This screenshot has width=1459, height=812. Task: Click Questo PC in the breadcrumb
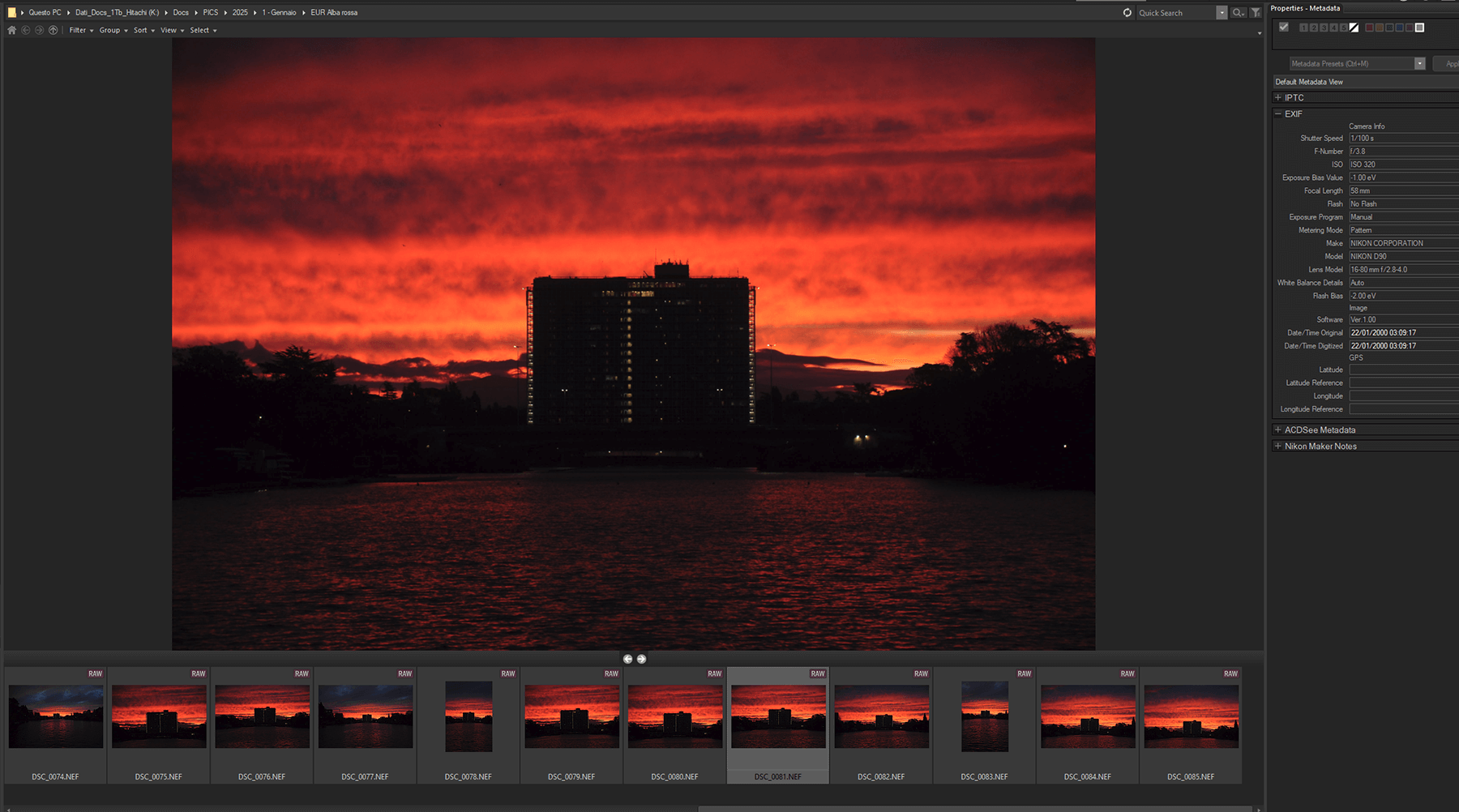pyautogui.click(x=45, y=12)
